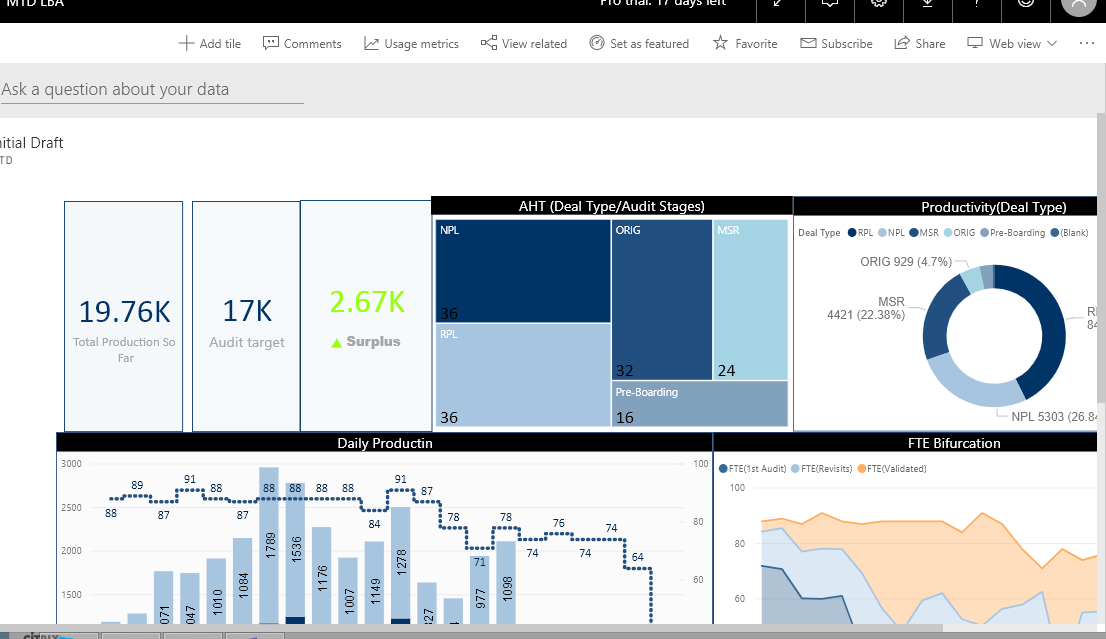The image size is (1106, 639).
Task: Click FTE(Revisits) legend item
Action: point(822,468)
